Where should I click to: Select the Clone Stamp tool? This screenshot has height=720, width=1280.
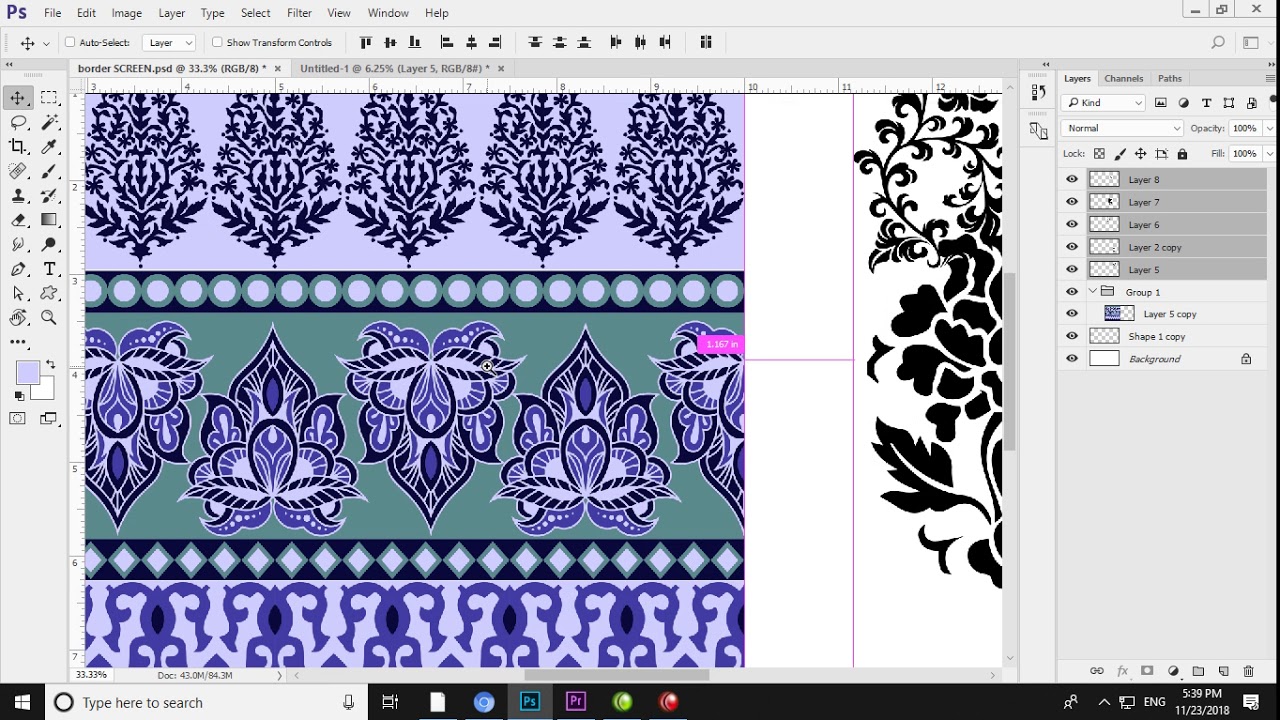[x=18, y=196]
